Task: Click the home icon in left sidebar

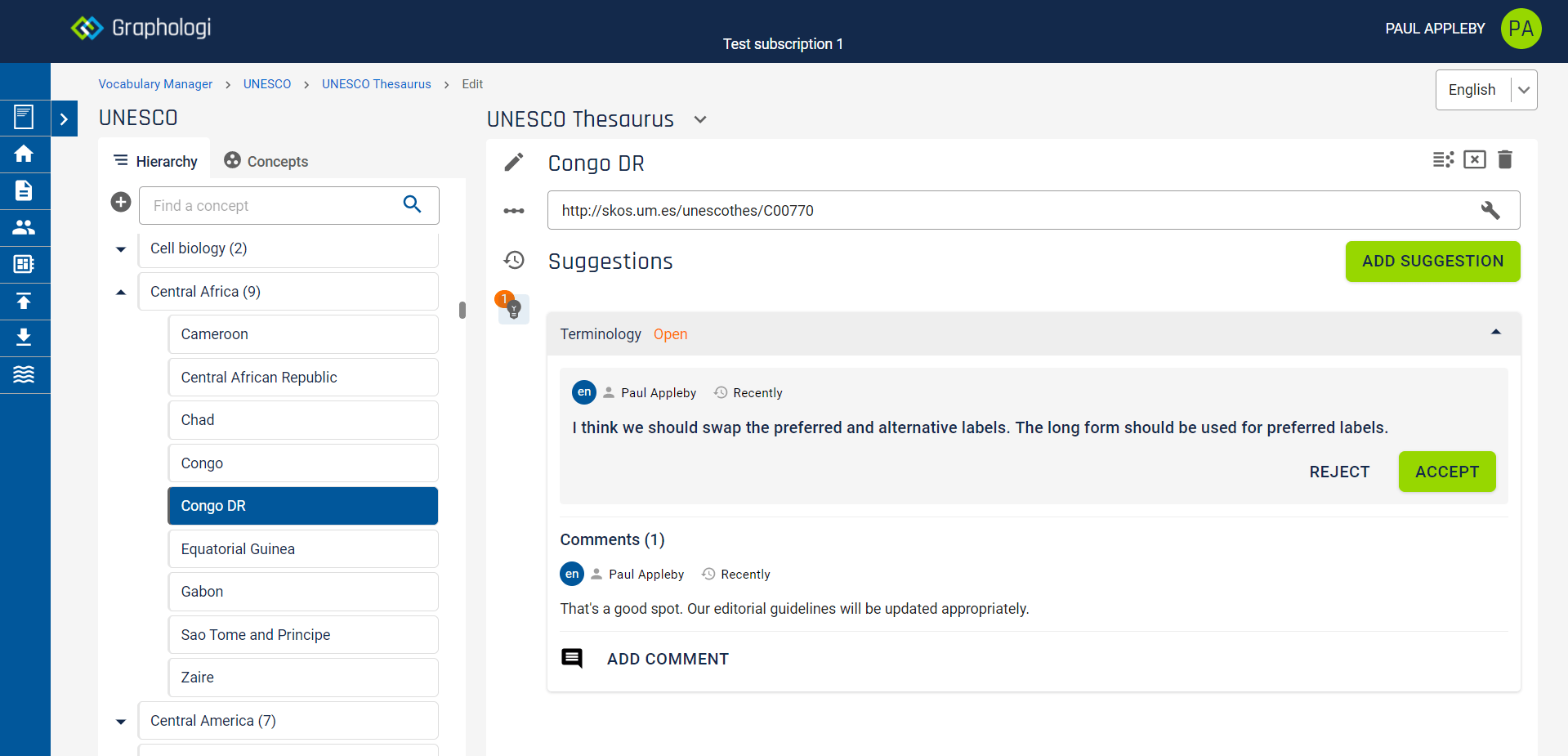Action: pos(24,154)
